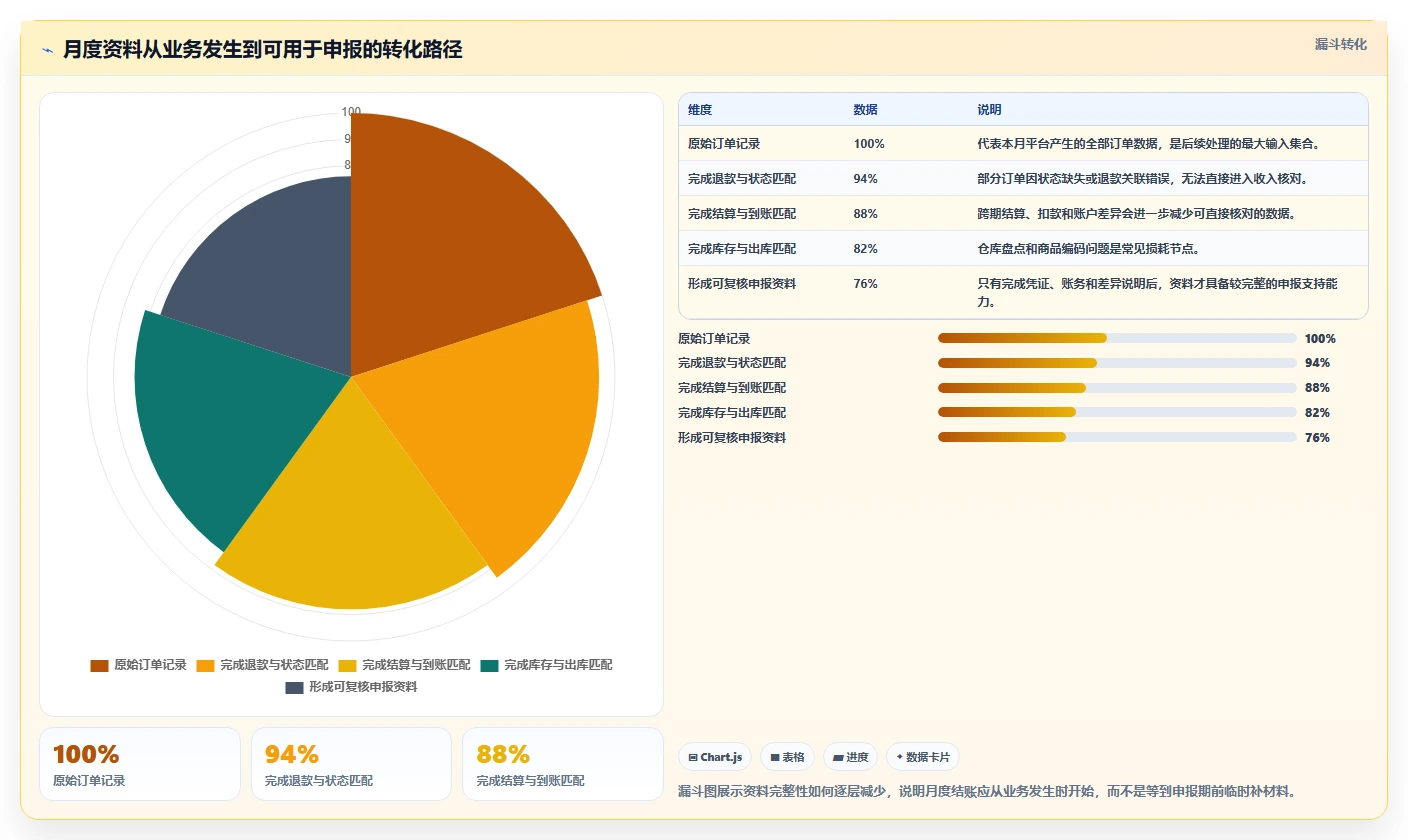Click the 94% 完成退款与状态匹配 summary card
This screenshot has height=840, width=1408.
(351, 764)
